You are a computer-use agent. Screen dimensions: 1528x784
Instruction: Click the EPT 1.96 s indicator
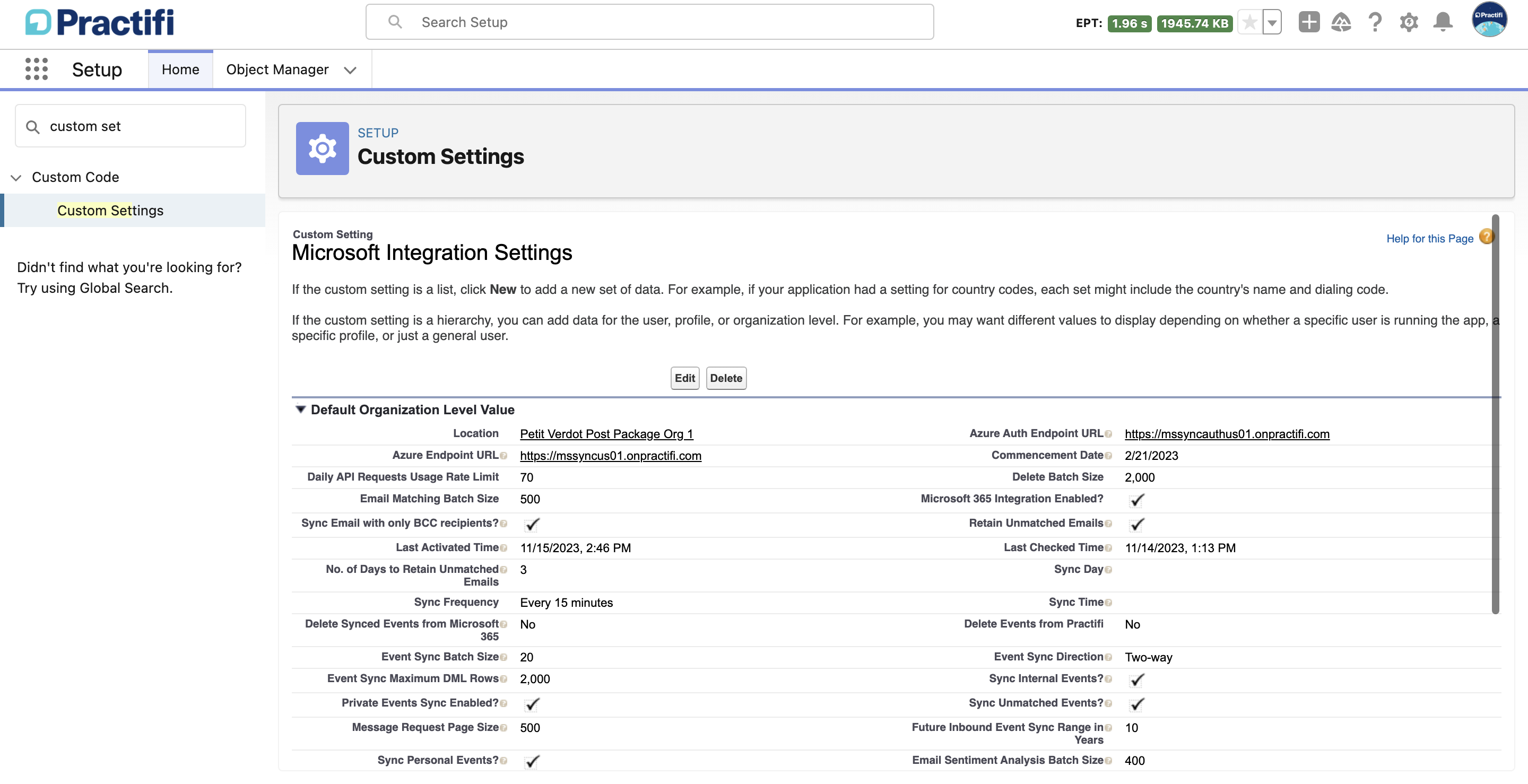tap(1130, 23)
